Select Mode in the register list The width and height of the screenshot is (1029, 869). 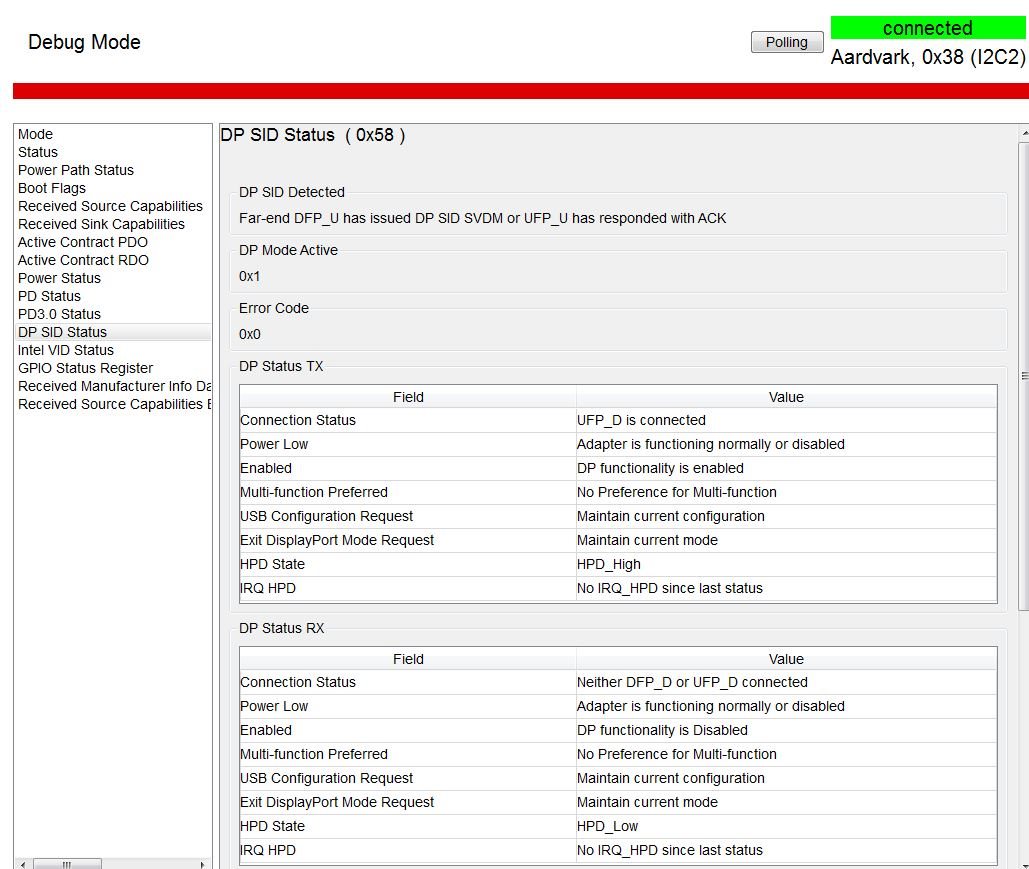click(x=35, y=134)
